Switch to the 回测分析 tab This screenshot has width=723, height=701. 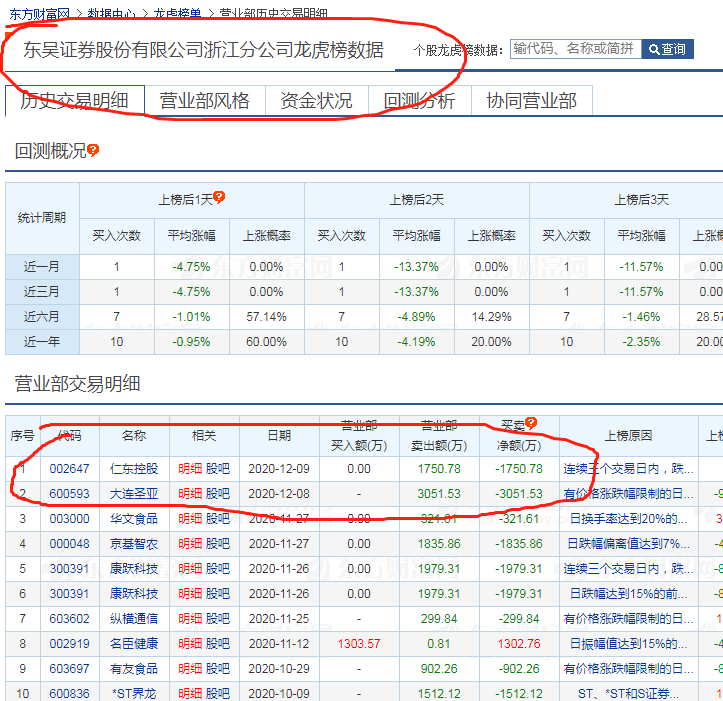[420, 101]
